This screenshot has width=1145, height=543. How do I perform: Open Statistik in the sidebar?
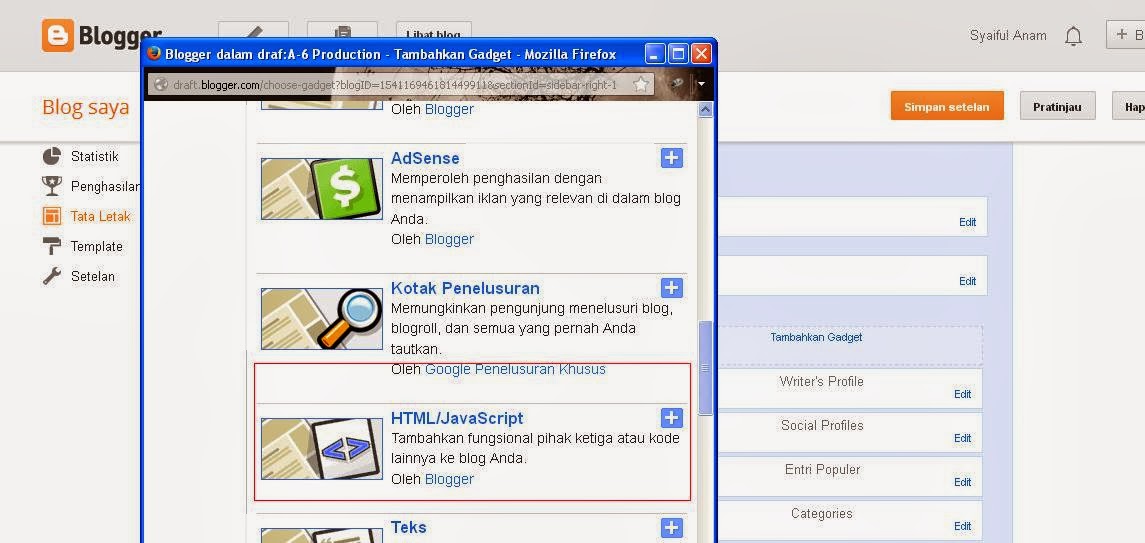94,156
